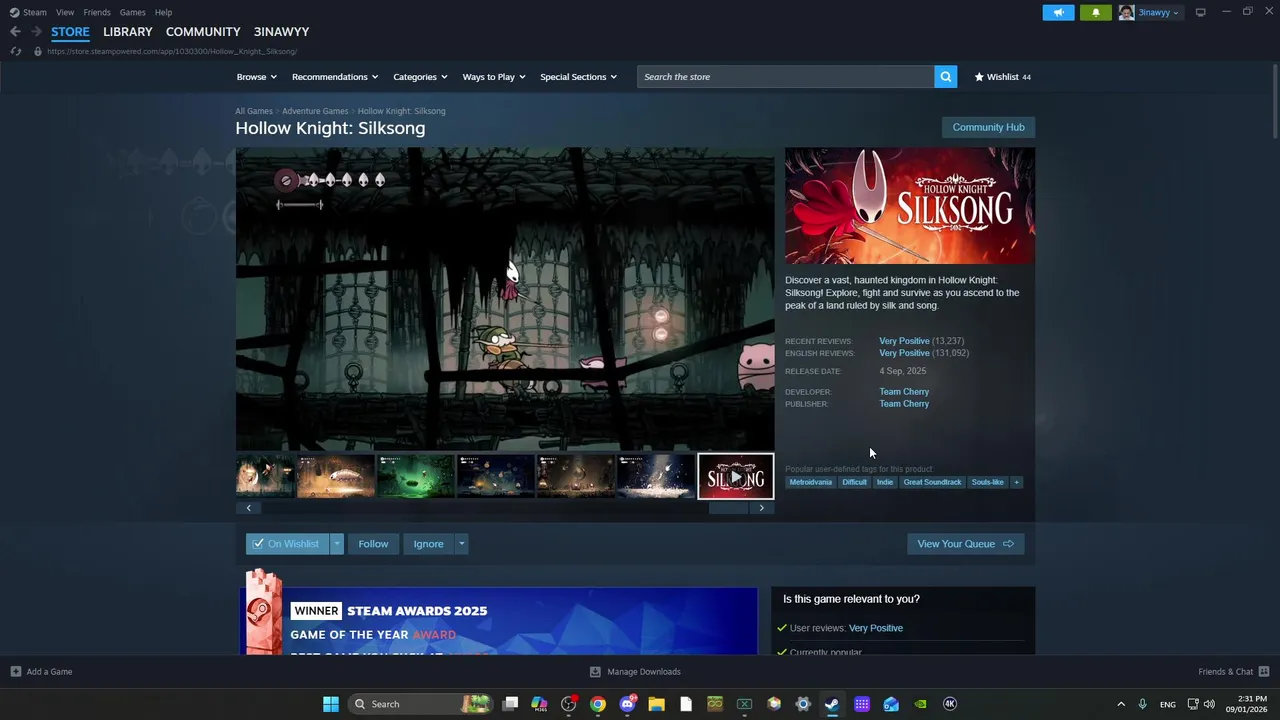The image size is (1280, 720).
Task: Click the Community Hub button
Action: coord(988,127)
